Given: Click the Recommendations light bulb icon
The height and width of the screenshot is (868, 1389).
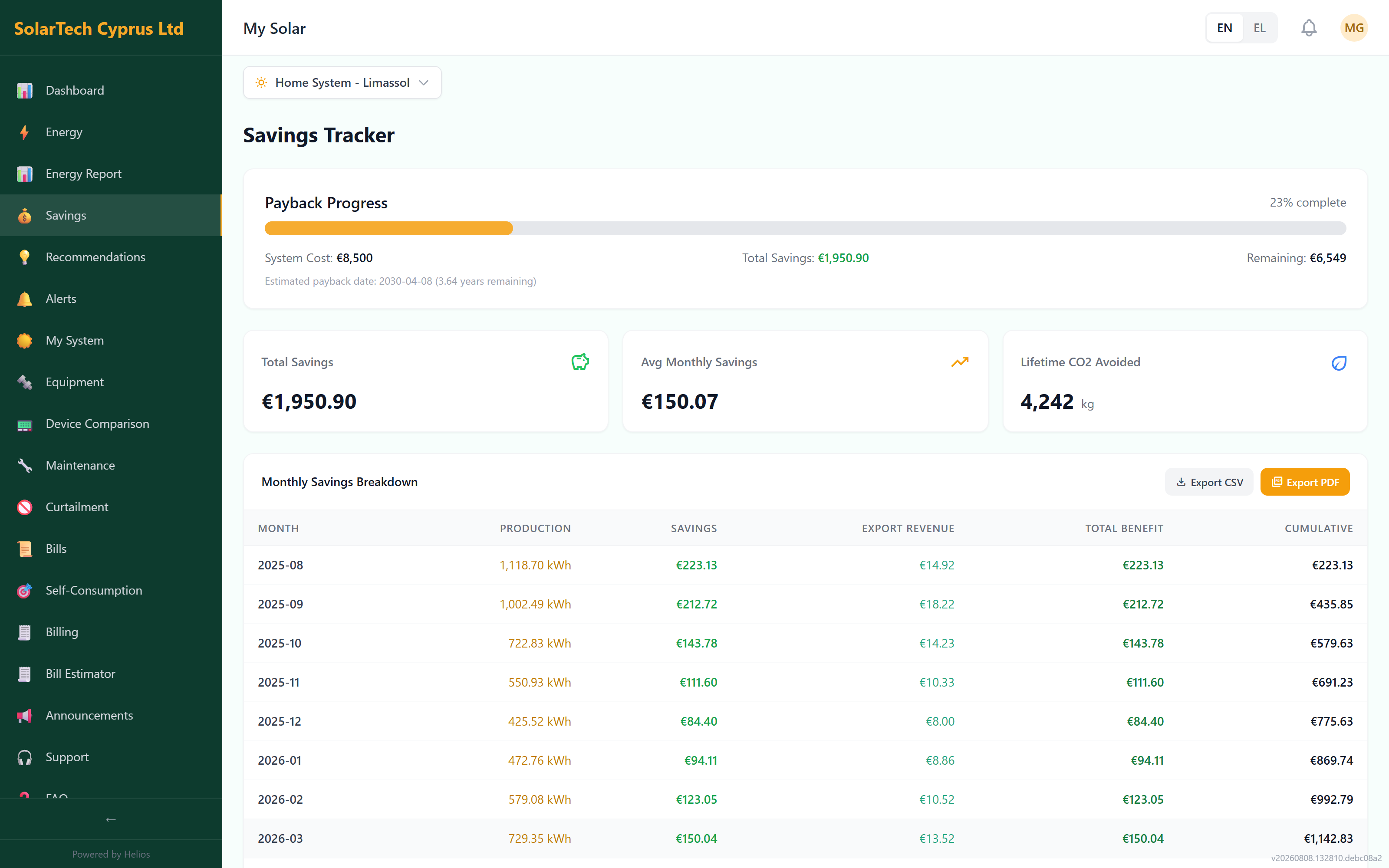Looking at the screenshot, I should pyautogui.click(x=24, y=257).
